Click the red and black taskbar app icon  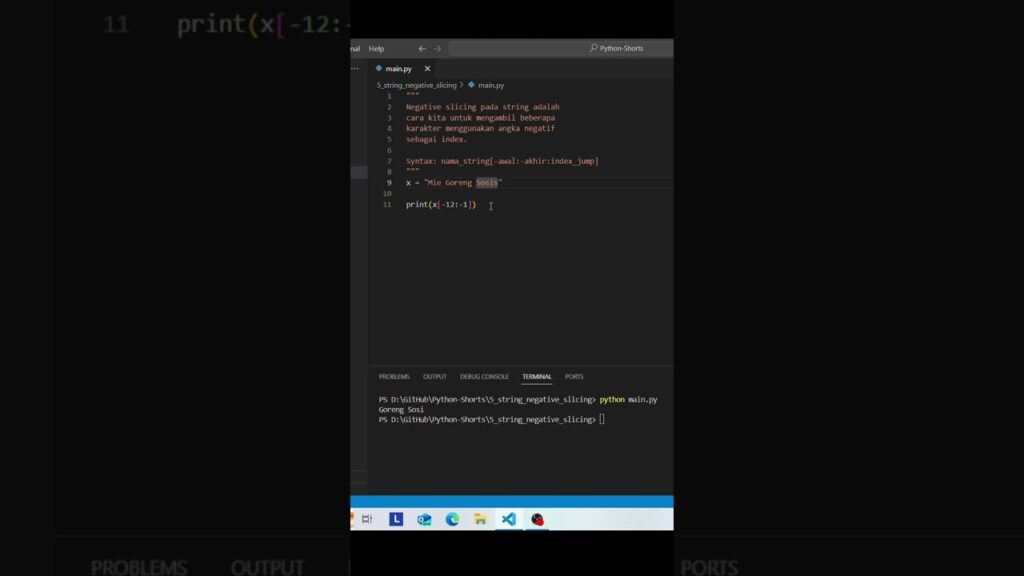[x=537, y=519]
